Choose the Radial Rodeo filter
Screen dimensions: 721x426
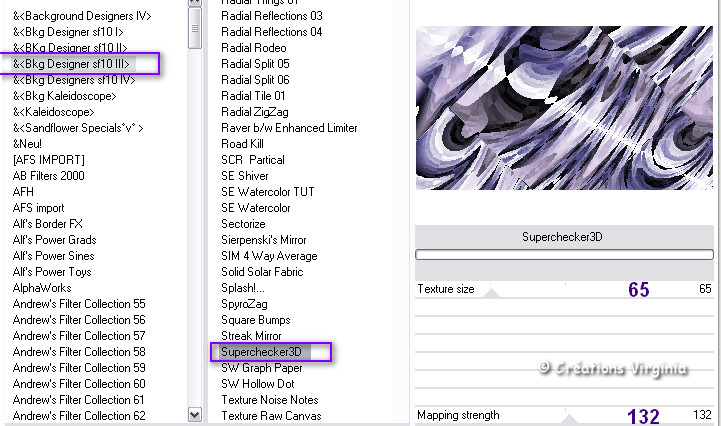click(x=253, y=48)
